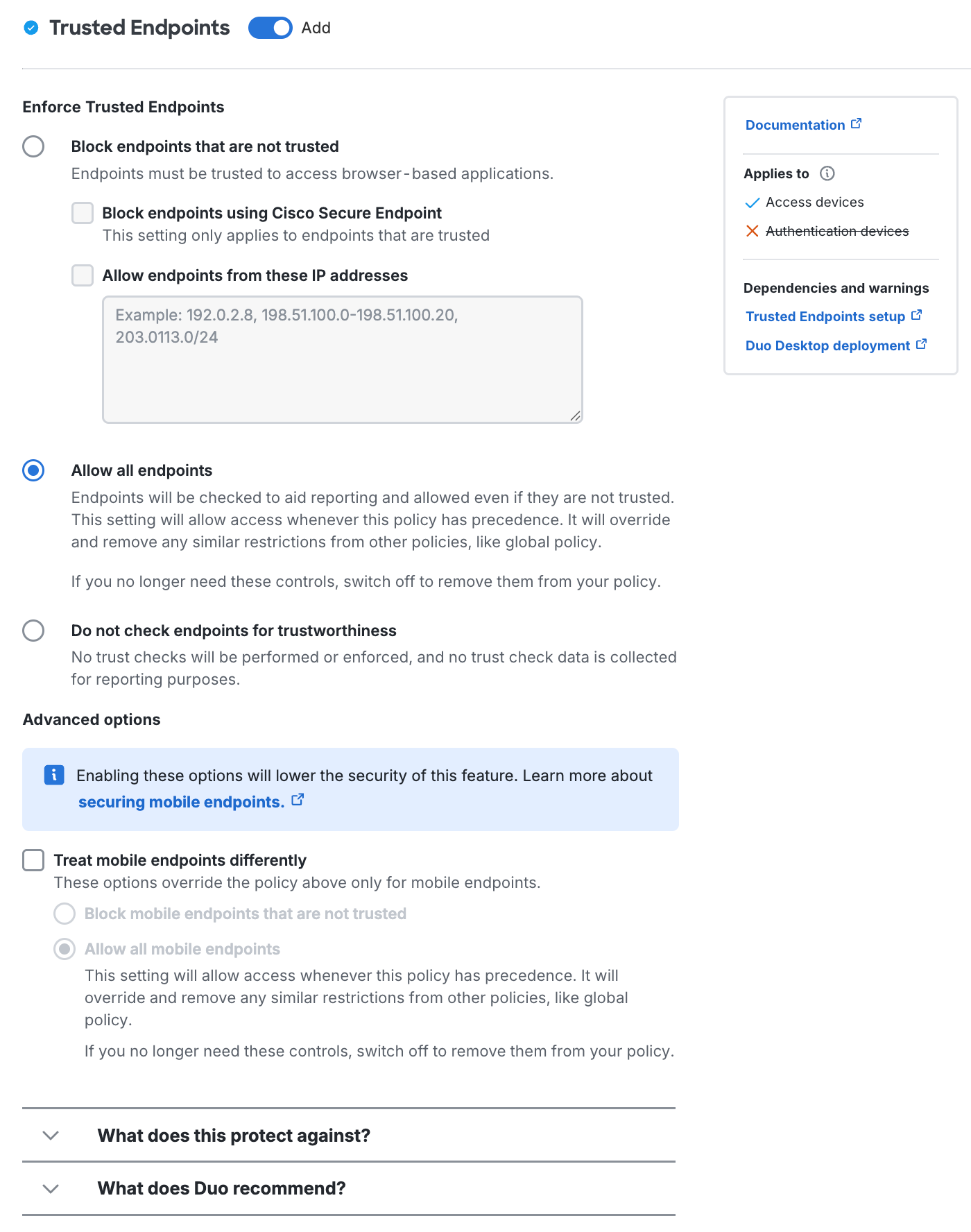Click the info icon beside "Applies to"
The image size is (971, 1232).
tap(827, 173)
